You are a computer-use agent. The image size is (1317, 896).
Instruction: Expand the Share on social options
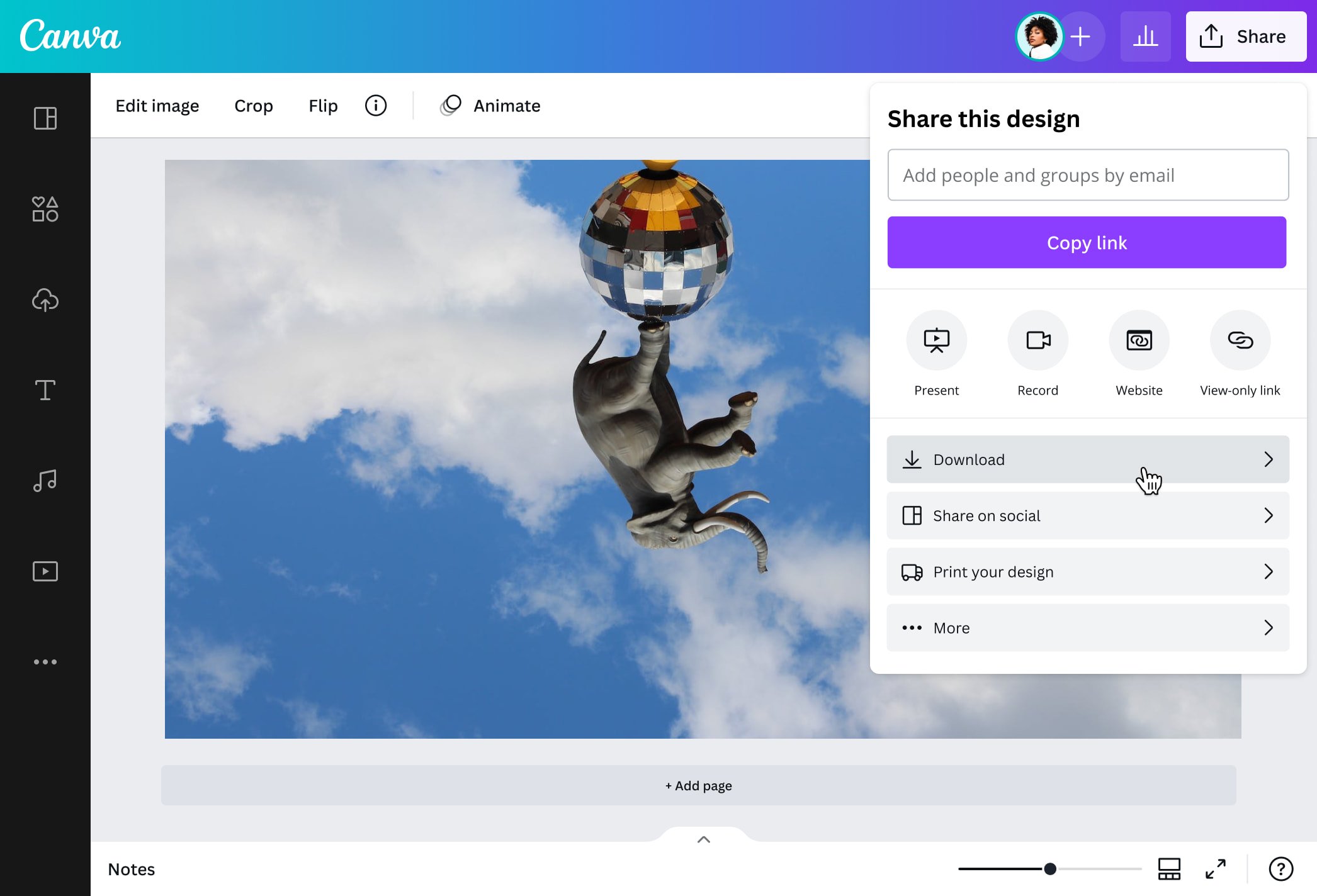1088,515
